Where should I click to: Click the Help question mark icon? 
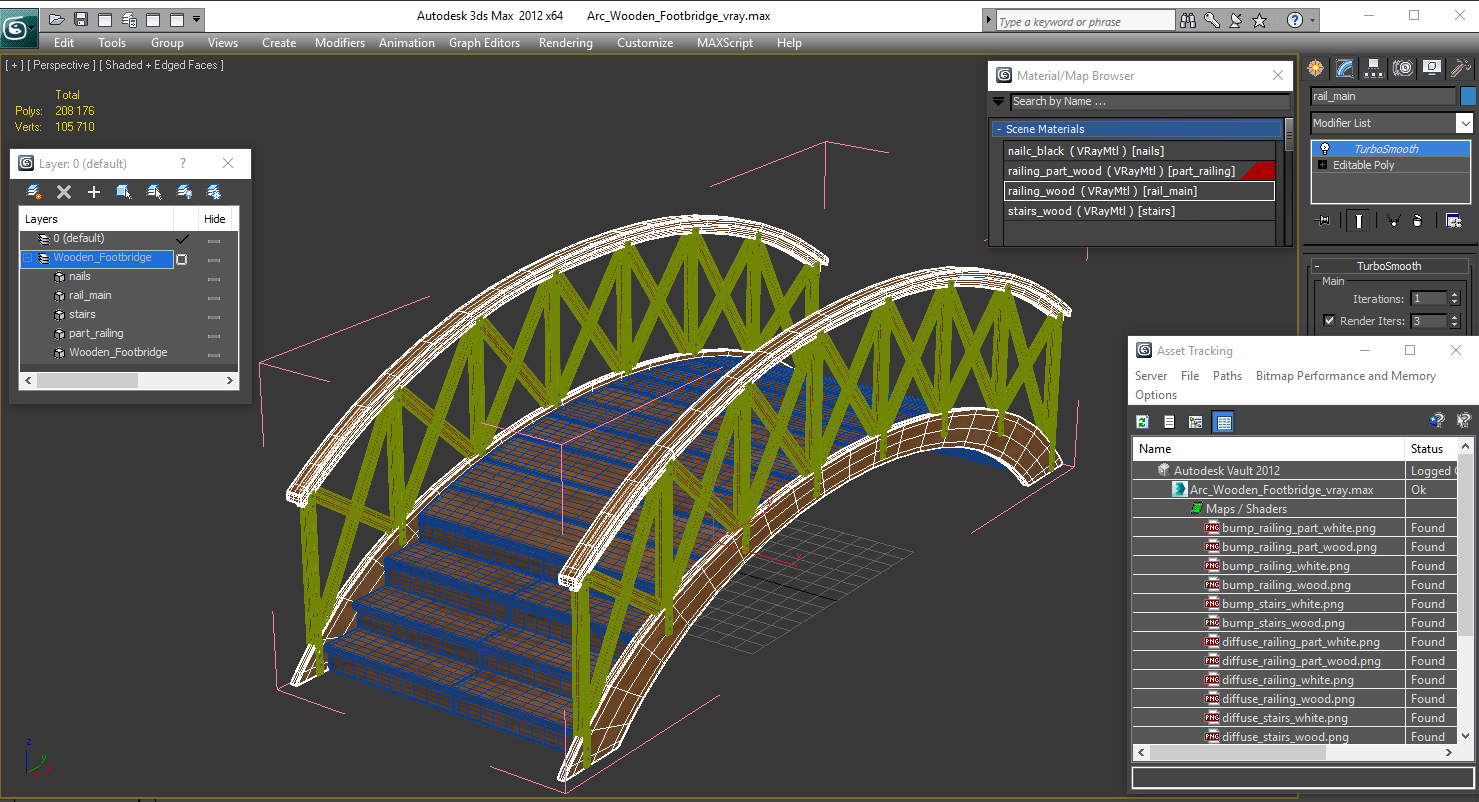1295,20
